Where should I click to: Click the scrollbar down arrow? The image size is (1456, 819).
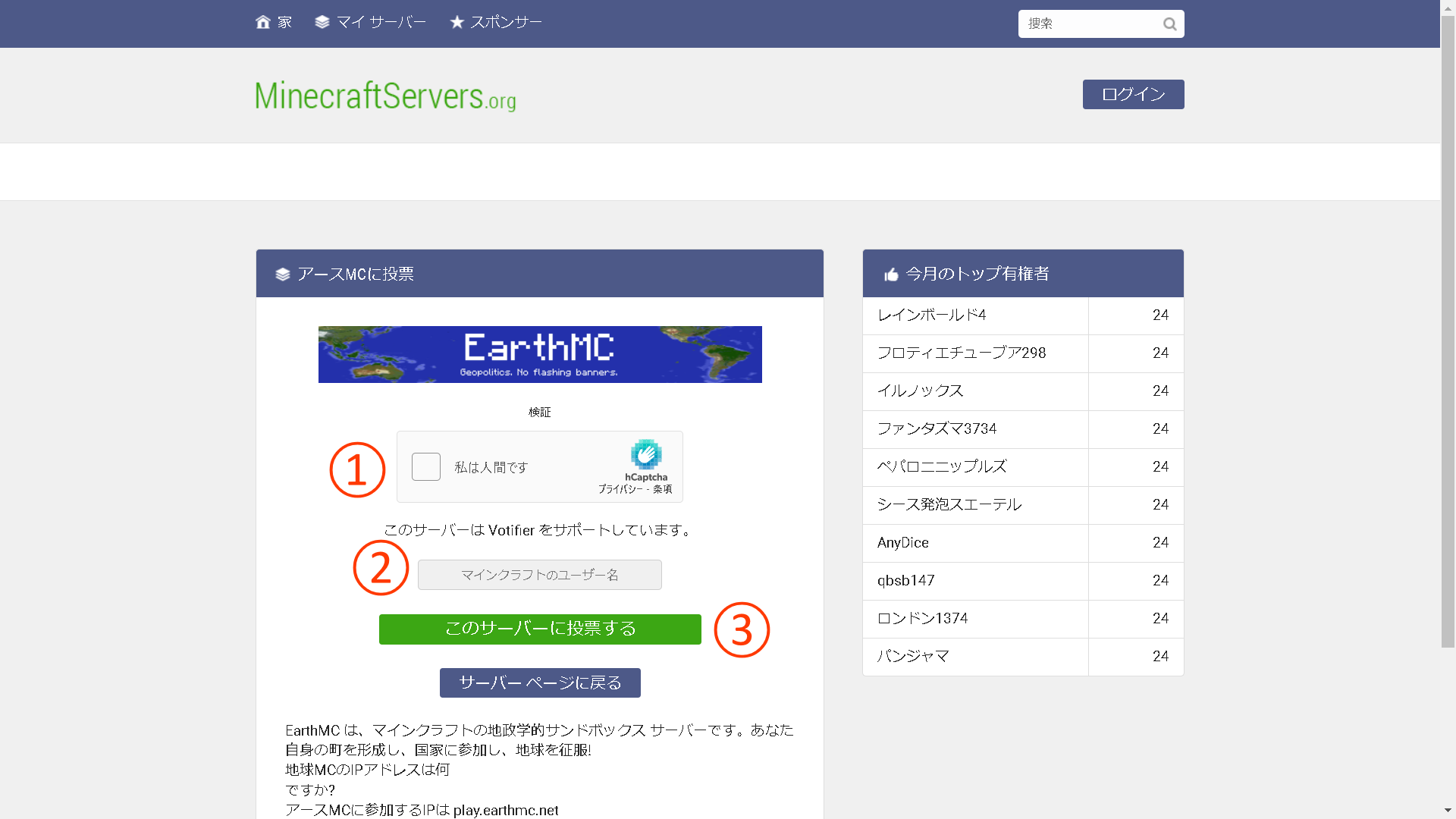click(x=1447, y=811)
